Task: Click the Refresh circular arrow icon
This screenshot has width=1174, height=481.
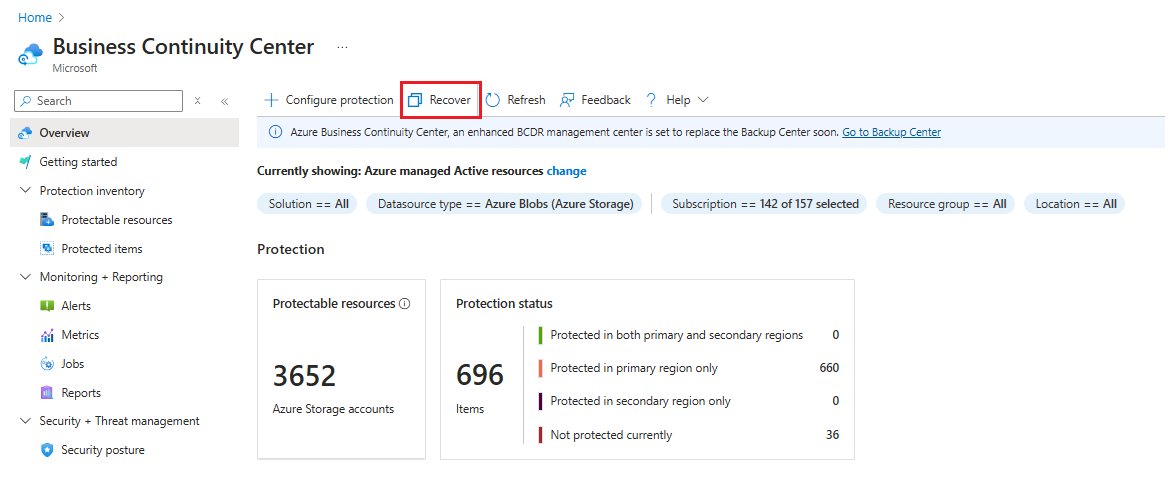Action: click(x=493, y=100)
